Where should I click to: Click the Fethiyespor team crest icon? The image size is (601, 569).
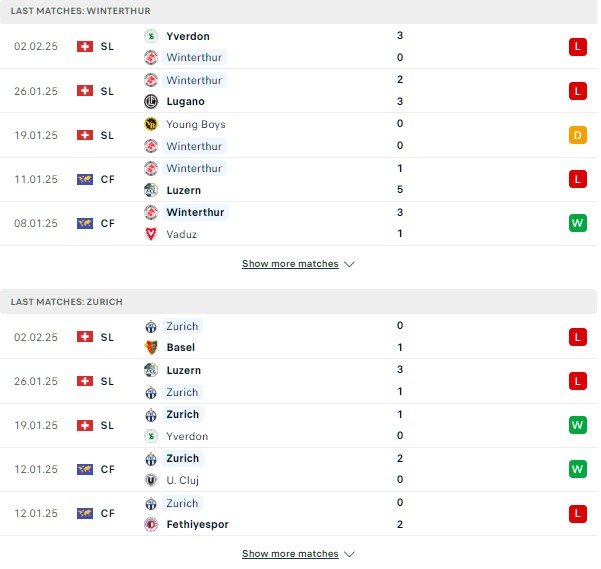pos(151,524)
